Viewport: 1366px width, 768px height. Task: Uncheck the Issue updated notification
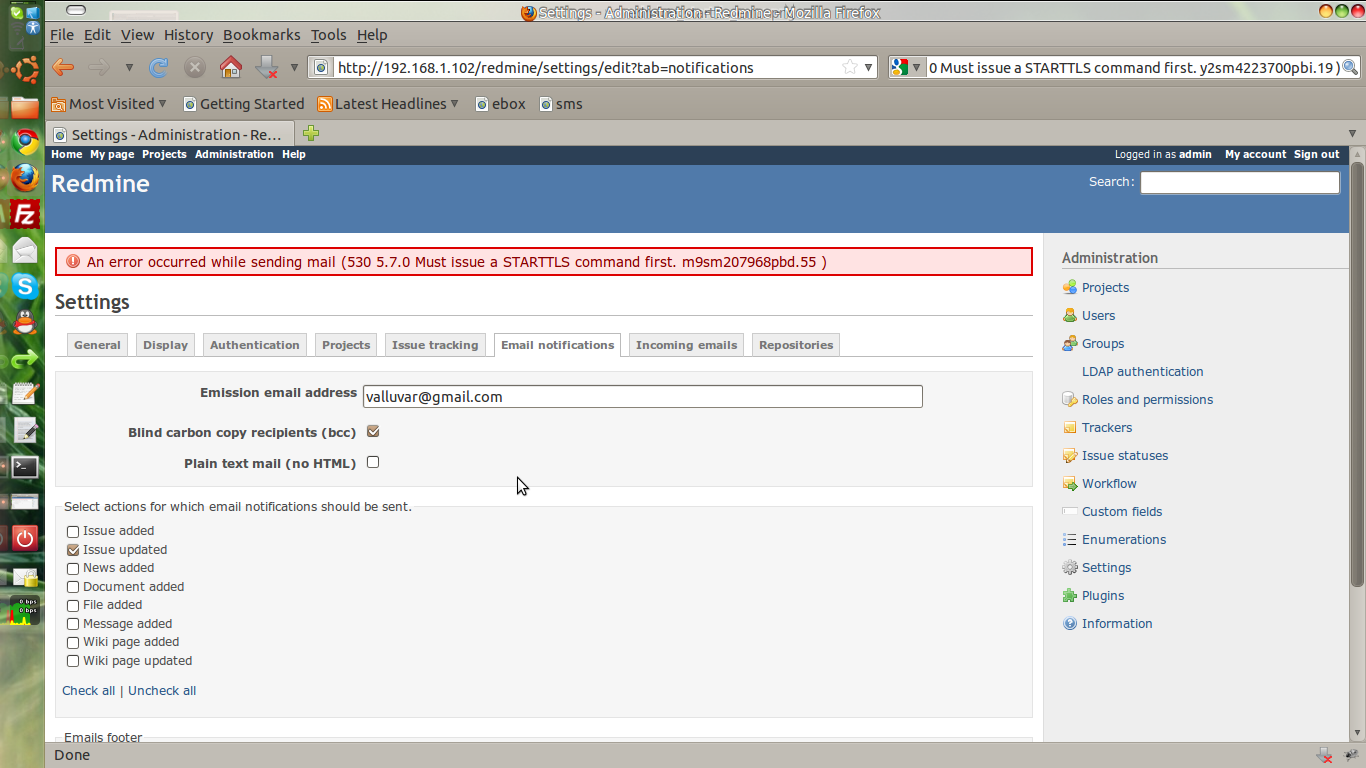tap(73, 550)
